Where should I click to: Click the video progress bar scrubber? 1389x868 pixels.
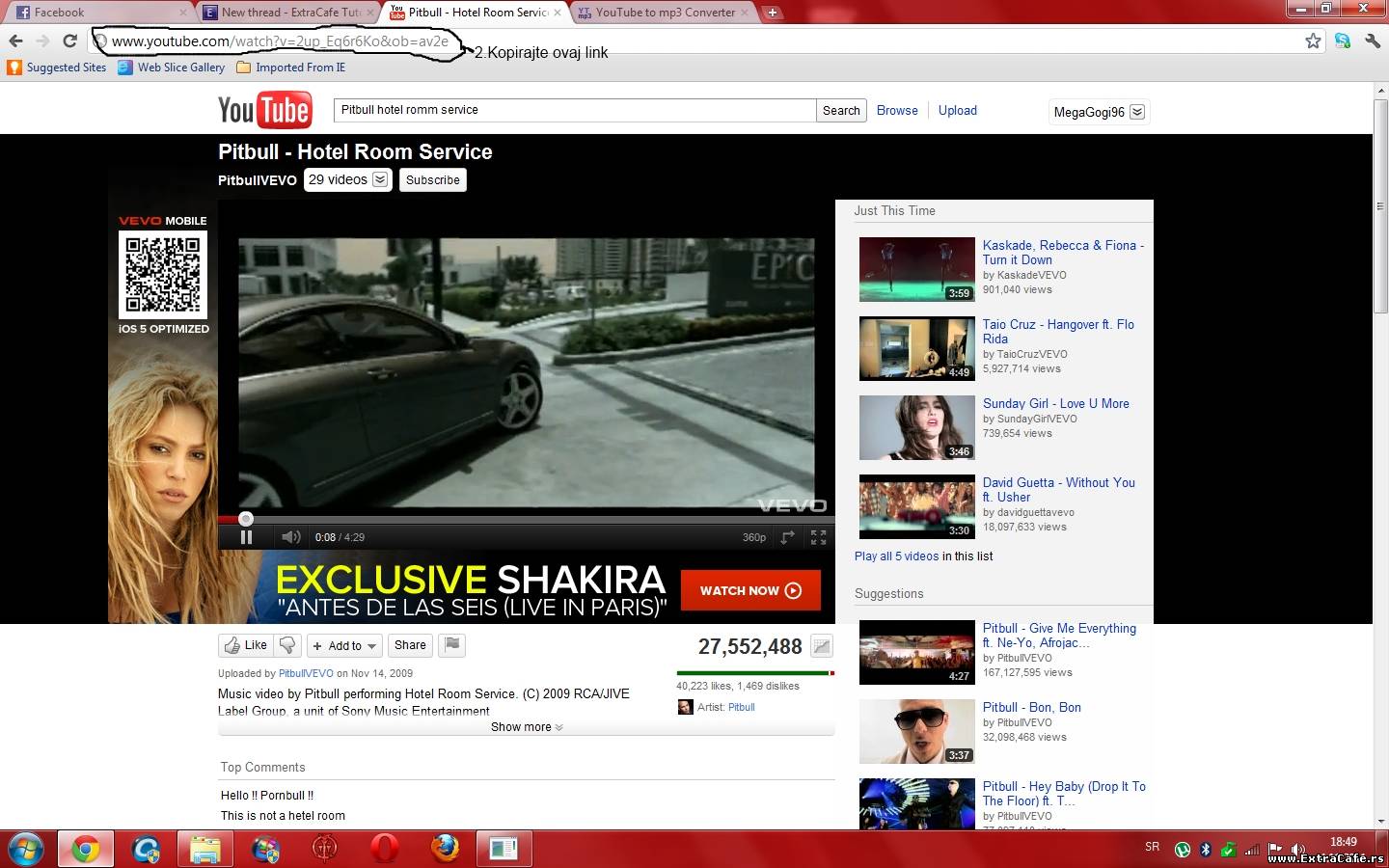click(246, 519)
